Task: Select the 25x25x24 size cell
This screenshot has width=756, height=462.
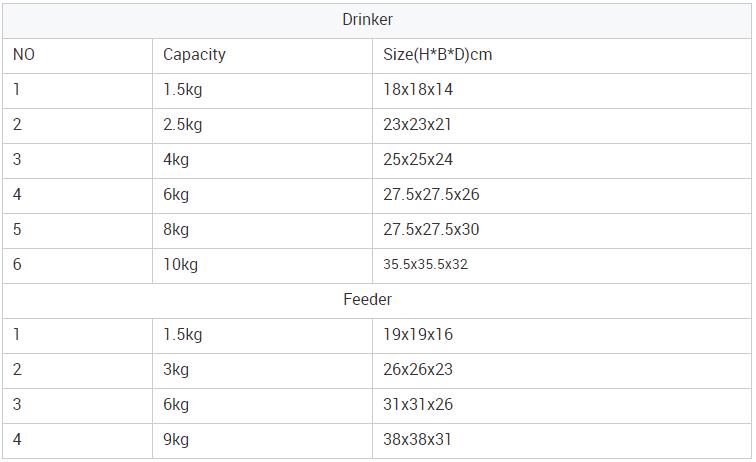Action: [418, 160]
